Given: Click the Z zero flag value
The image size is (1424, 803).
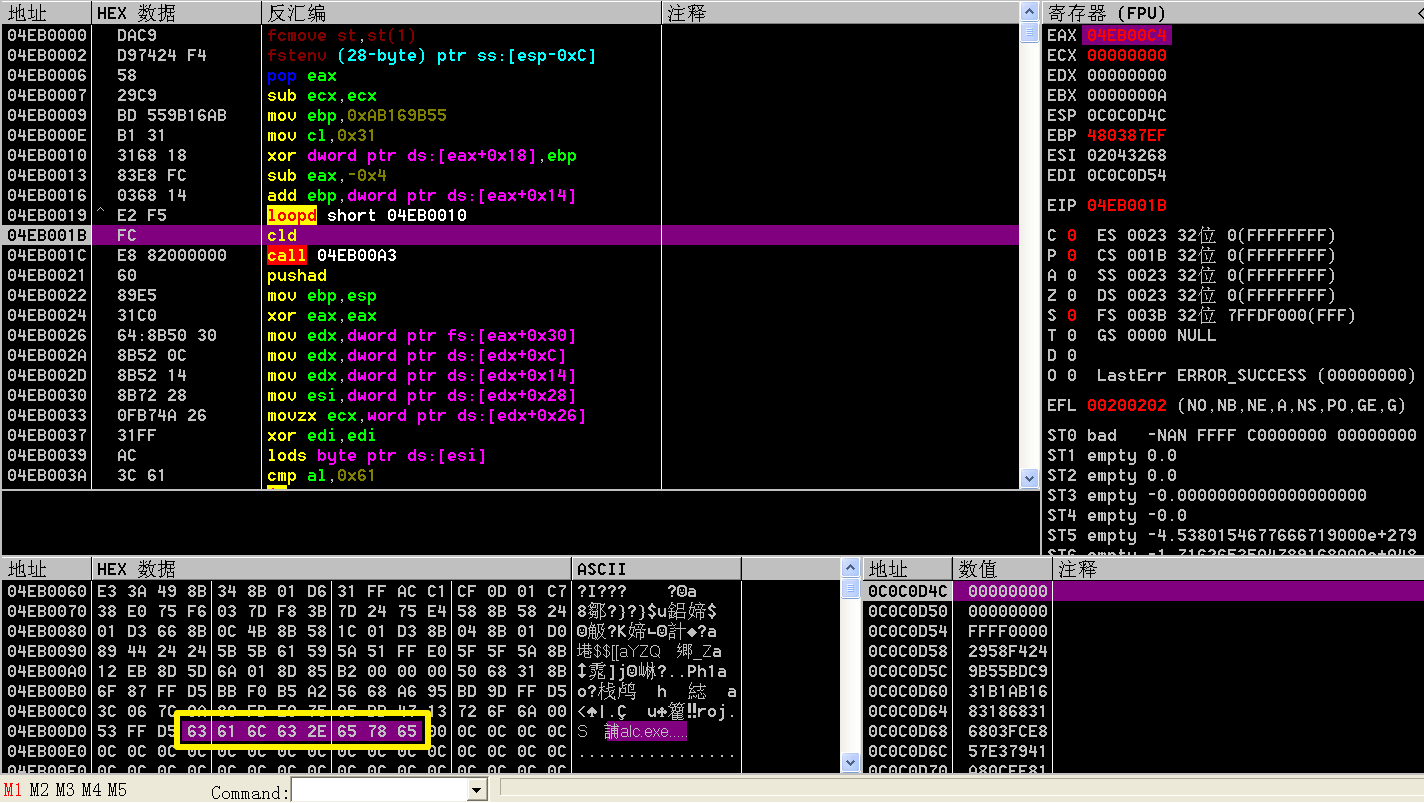Looking at the screenshot, I should [x=1071, y=295].
